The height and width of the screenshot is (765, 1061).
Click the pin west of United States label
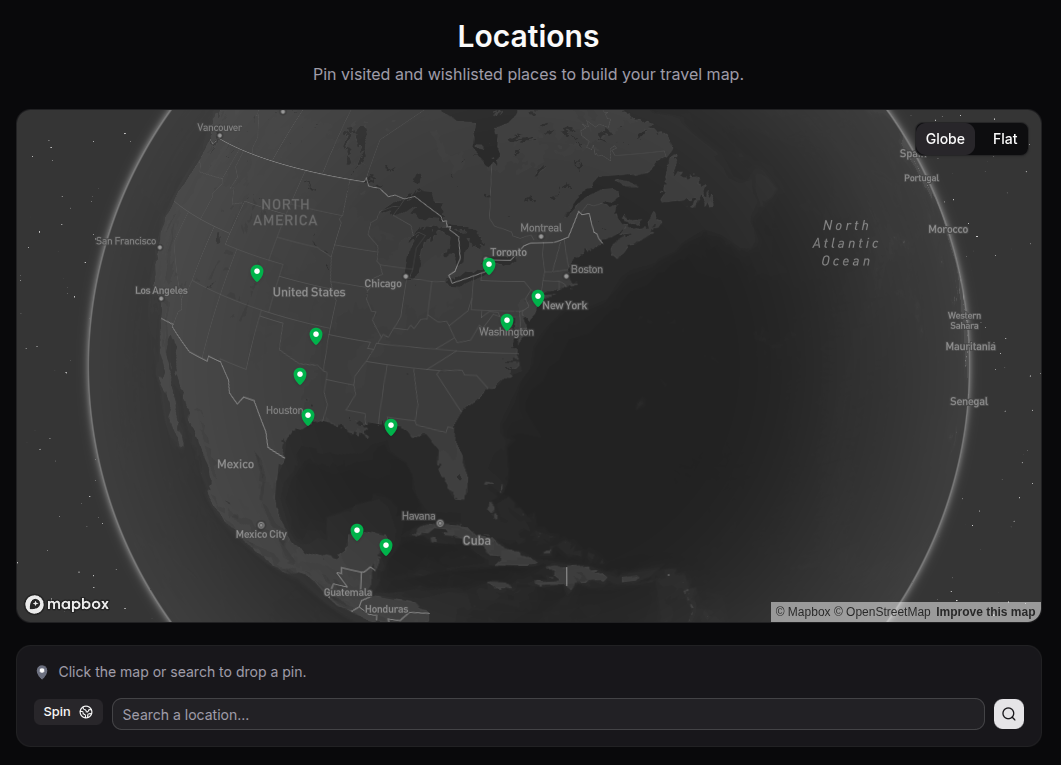click(257, 273)
